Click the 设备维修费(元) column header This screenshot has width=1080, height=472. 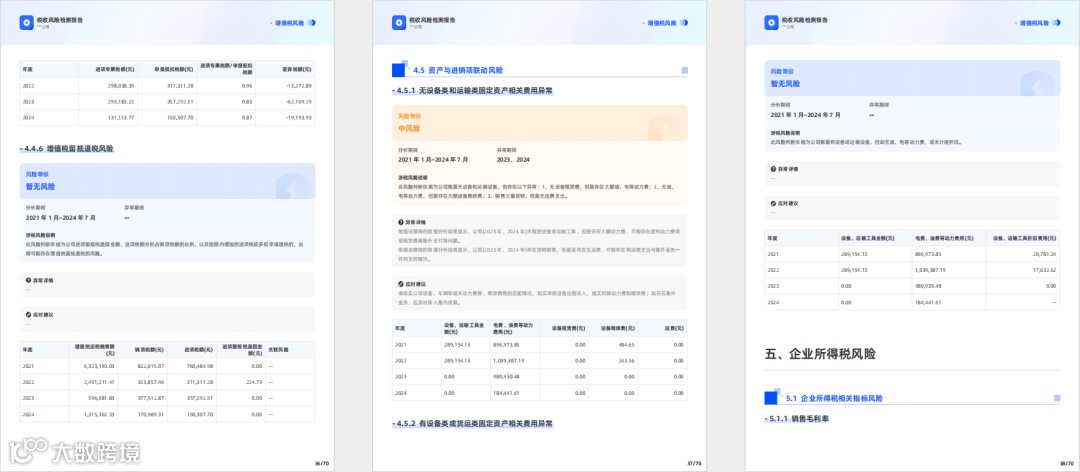pos(618,328)
